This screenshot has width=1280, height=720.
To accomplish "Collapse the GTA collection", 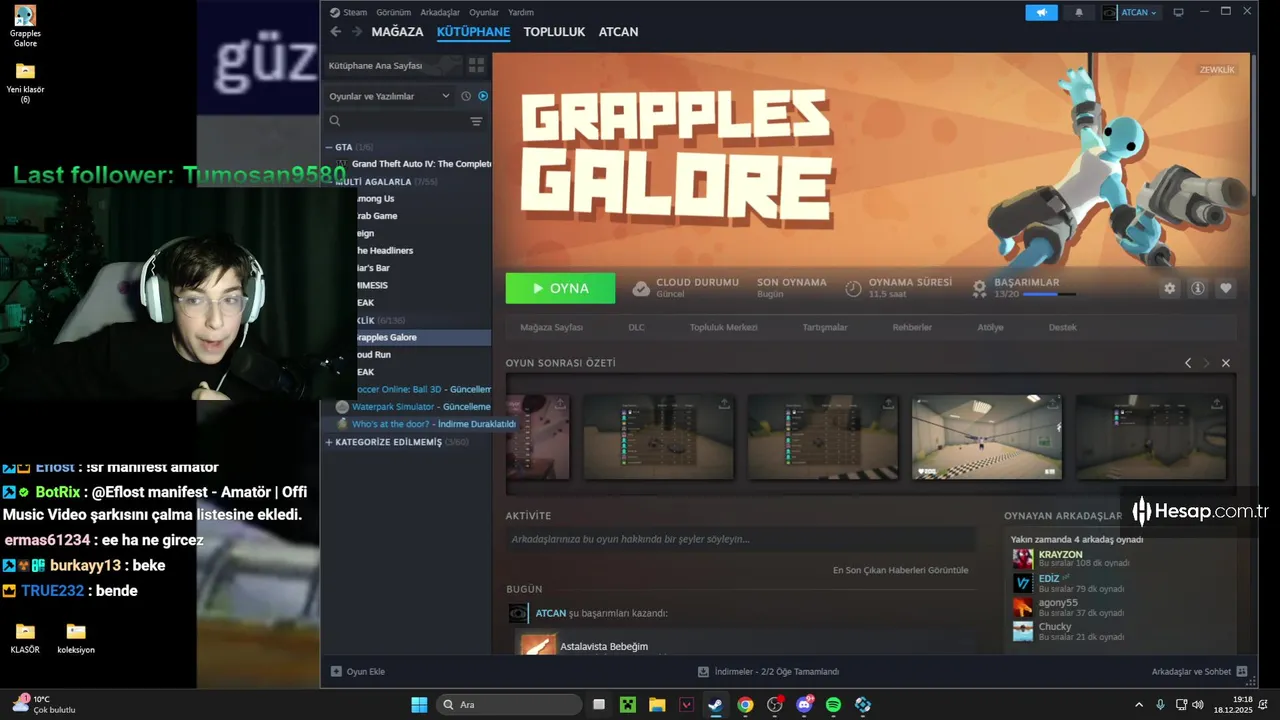I will [x=329, y=147].
